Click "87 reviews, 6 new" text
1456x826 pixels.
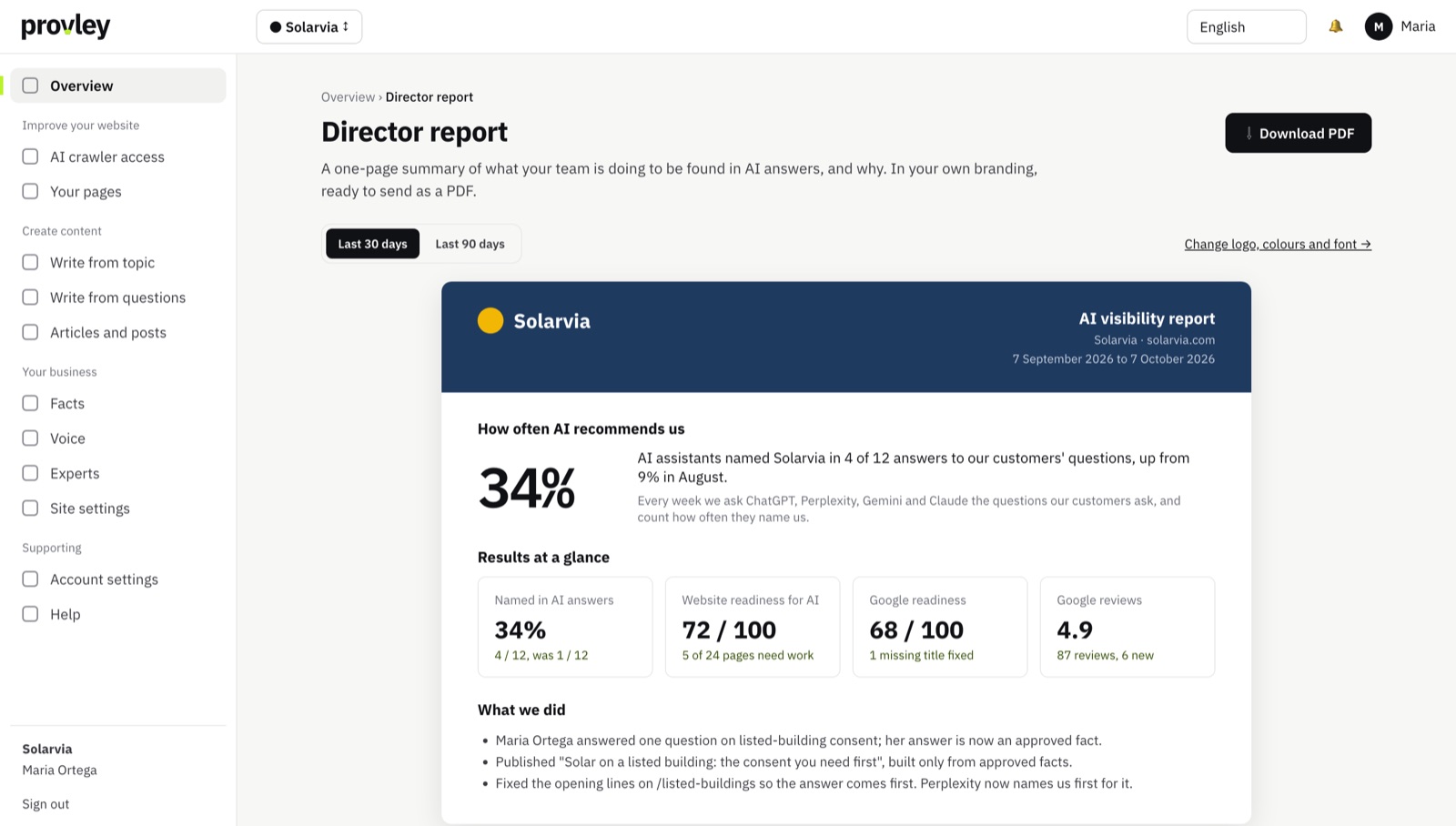[1105, 655]
